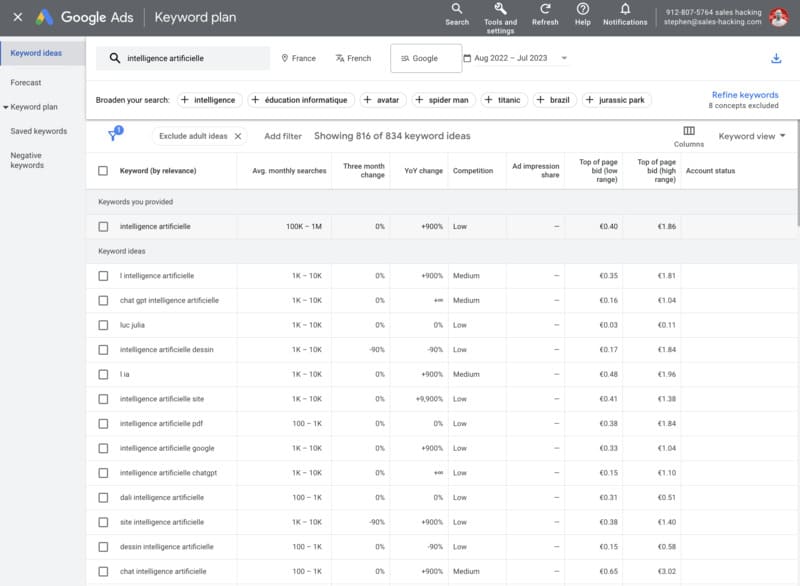Select checkbox for 'dali intelligence artificielle'
Image resolution: width=800 pixels, height=586 pixels.
click(x=103, y=498)
